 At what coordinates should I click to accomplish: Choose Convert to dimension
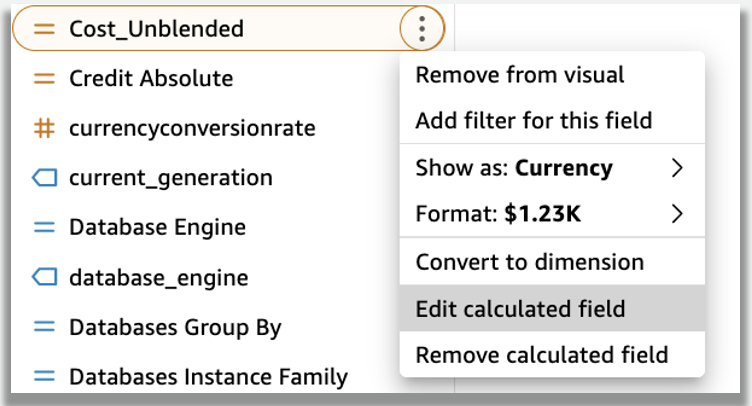(x=552, y=262)
